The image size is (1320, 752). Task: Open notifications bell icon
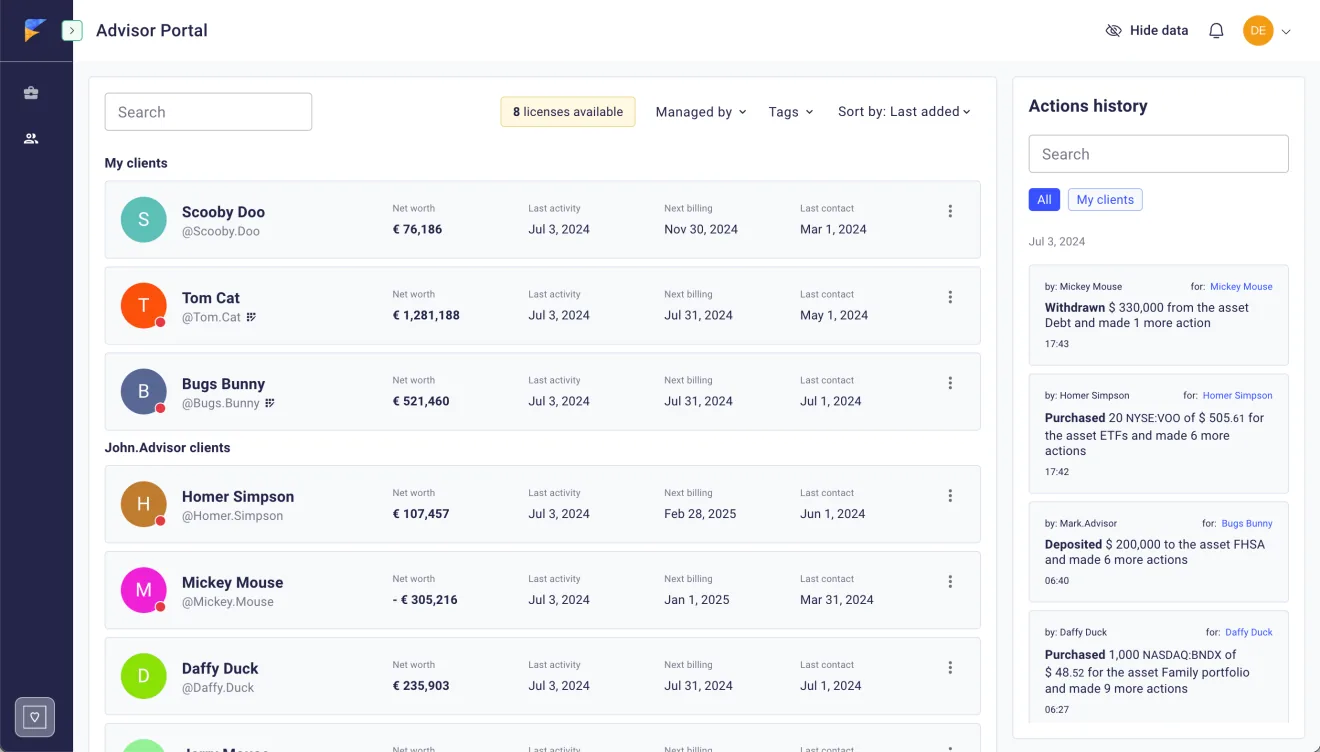1216,31
